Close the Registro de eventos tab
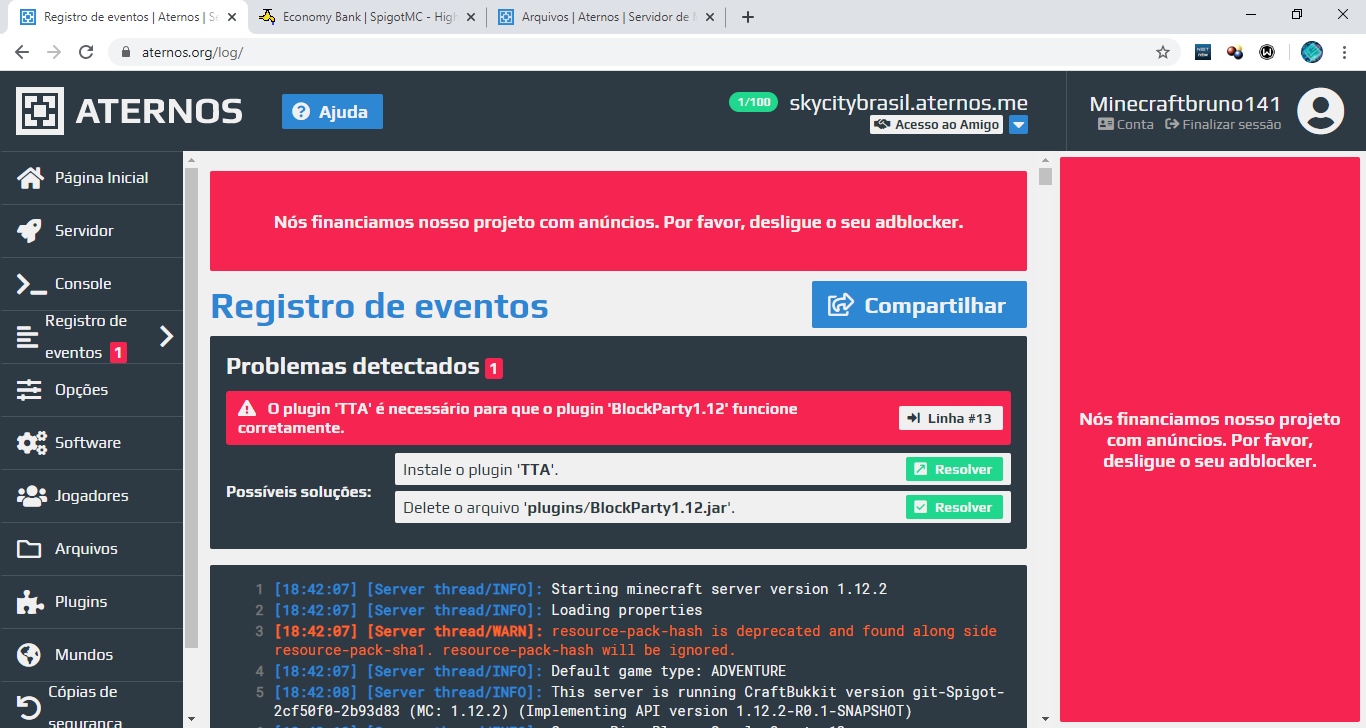This screenshot has width=1366, height=728. click(x=230, y=17)
